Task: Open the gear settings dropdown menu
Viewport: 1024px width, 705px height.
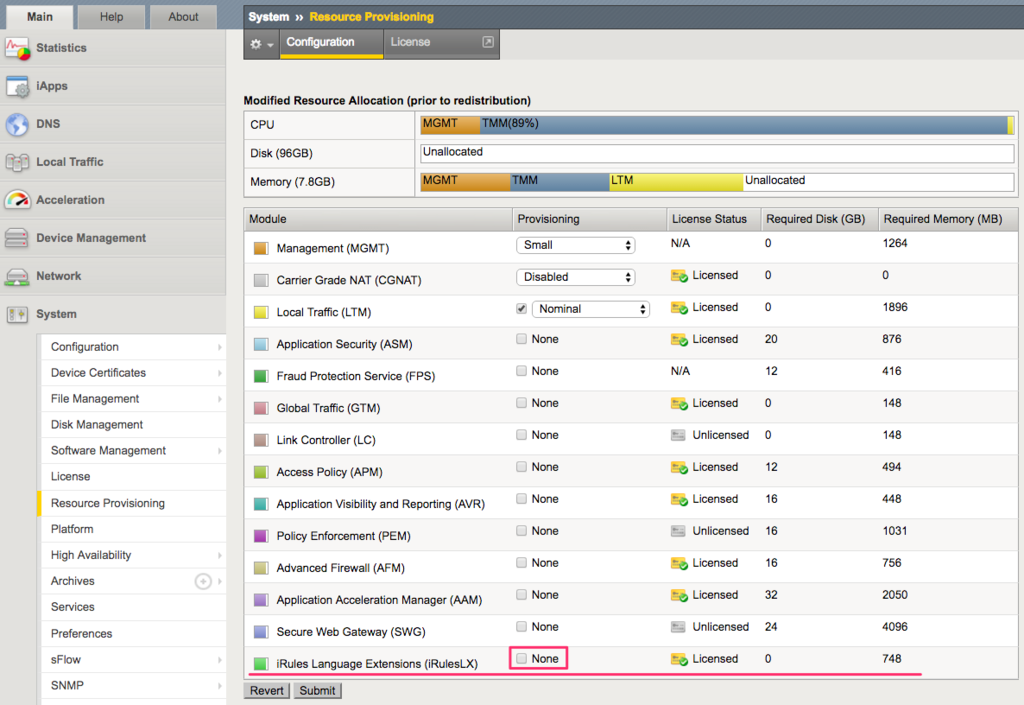Action: [261, 44]
